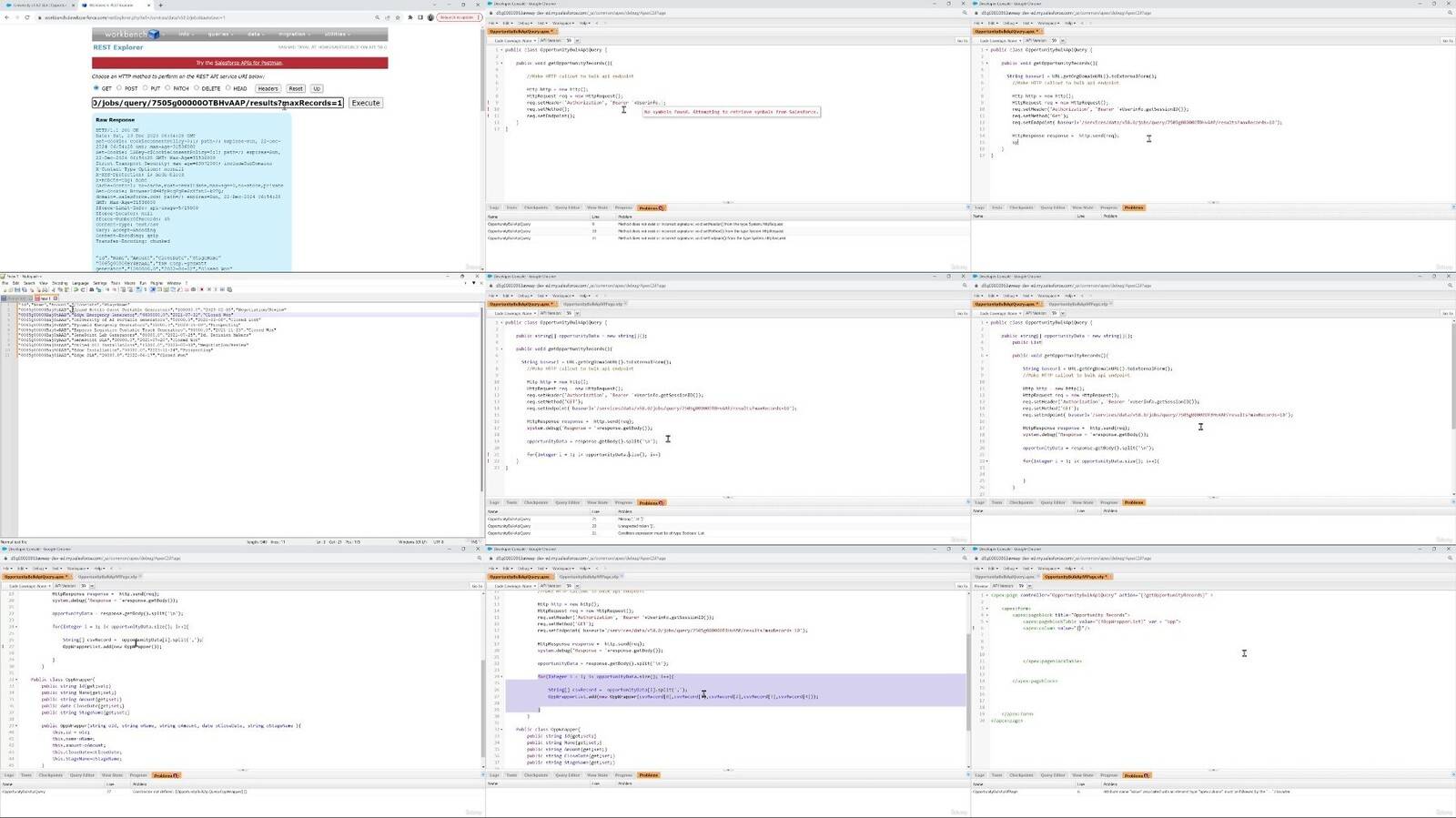Click the Notepad++ Find toolbar icon
This screenshot has height=818, width=1456.
pyautogui.click(x=92, y=289)
